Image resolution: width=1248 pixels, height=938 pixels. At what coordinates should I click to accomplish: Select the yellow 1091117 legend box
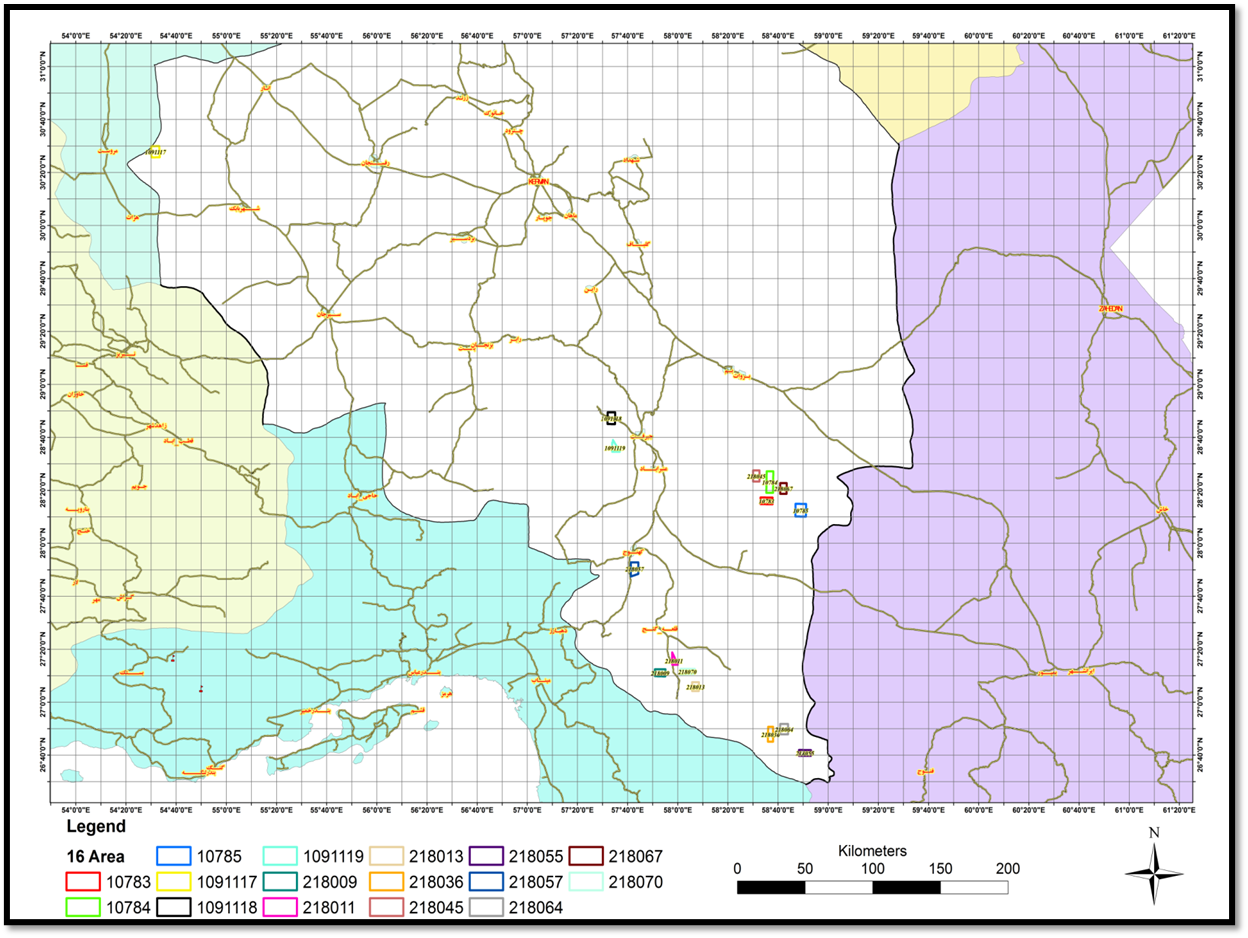[175, 882]
